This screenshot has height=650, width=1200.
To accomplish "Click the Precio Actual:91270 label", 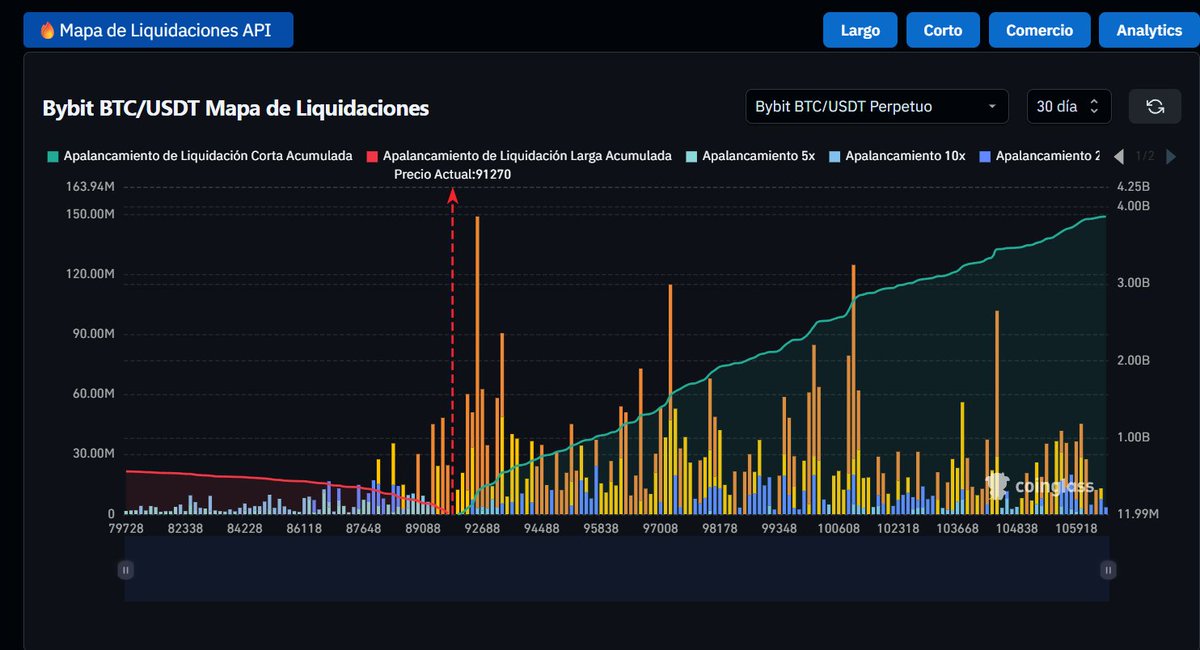I will tap(452, 174).
